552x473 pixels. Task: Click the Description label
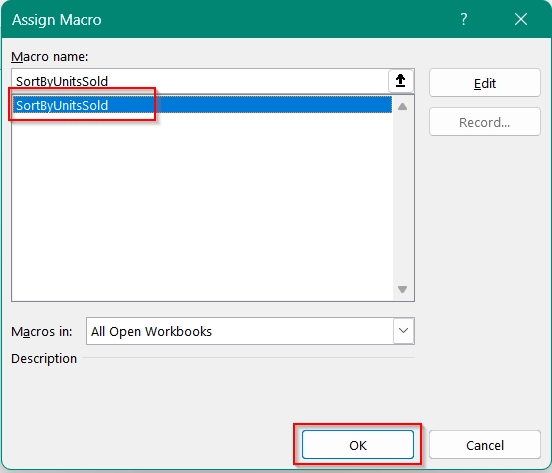pos(44,358)
